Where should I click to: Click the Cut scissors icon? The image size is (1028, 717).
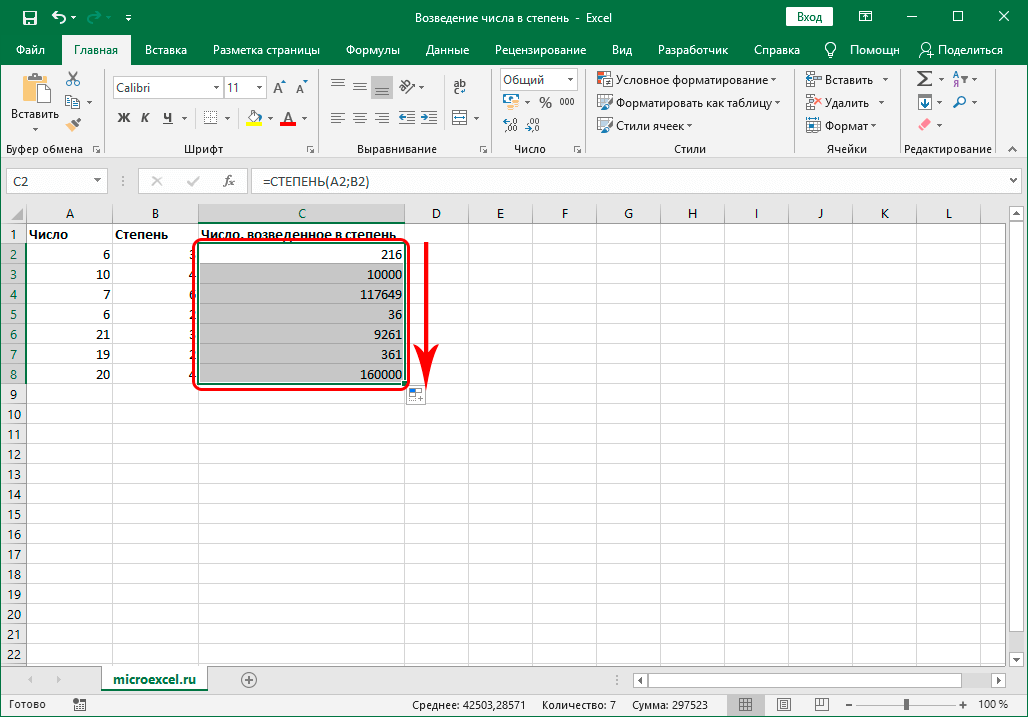[x=73, y=80]
